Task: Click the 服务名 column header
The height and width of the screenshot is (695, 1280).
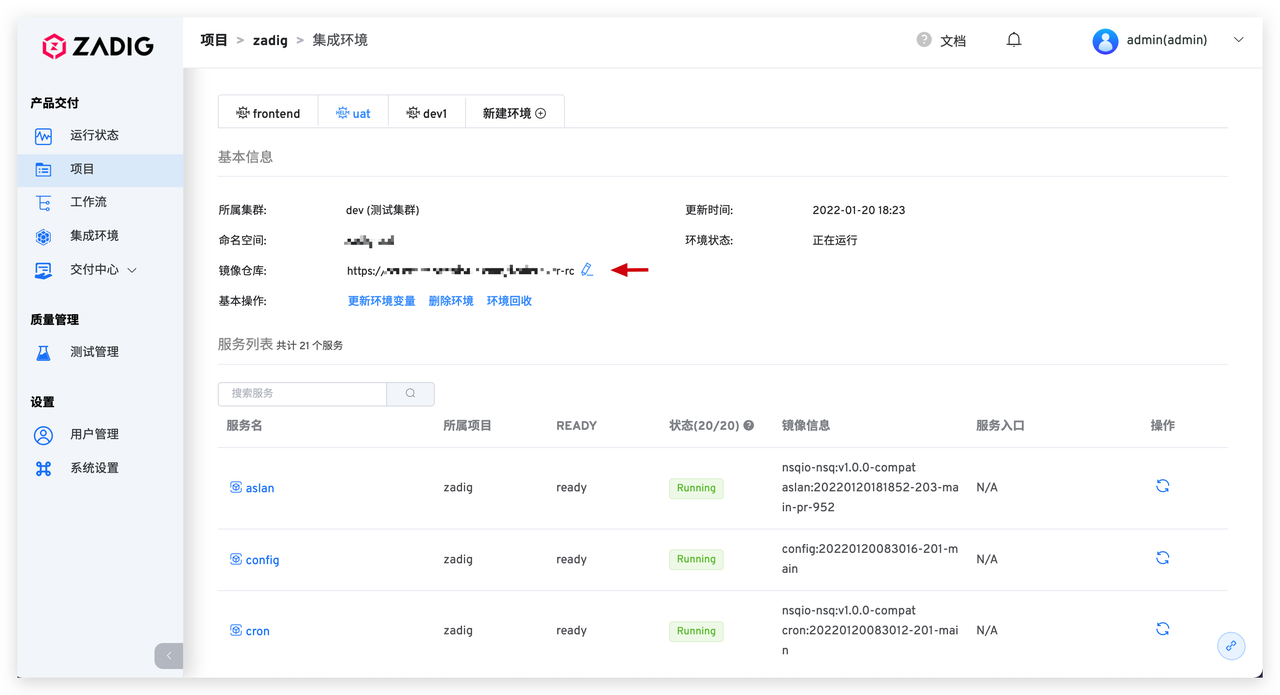Action: 244,426
